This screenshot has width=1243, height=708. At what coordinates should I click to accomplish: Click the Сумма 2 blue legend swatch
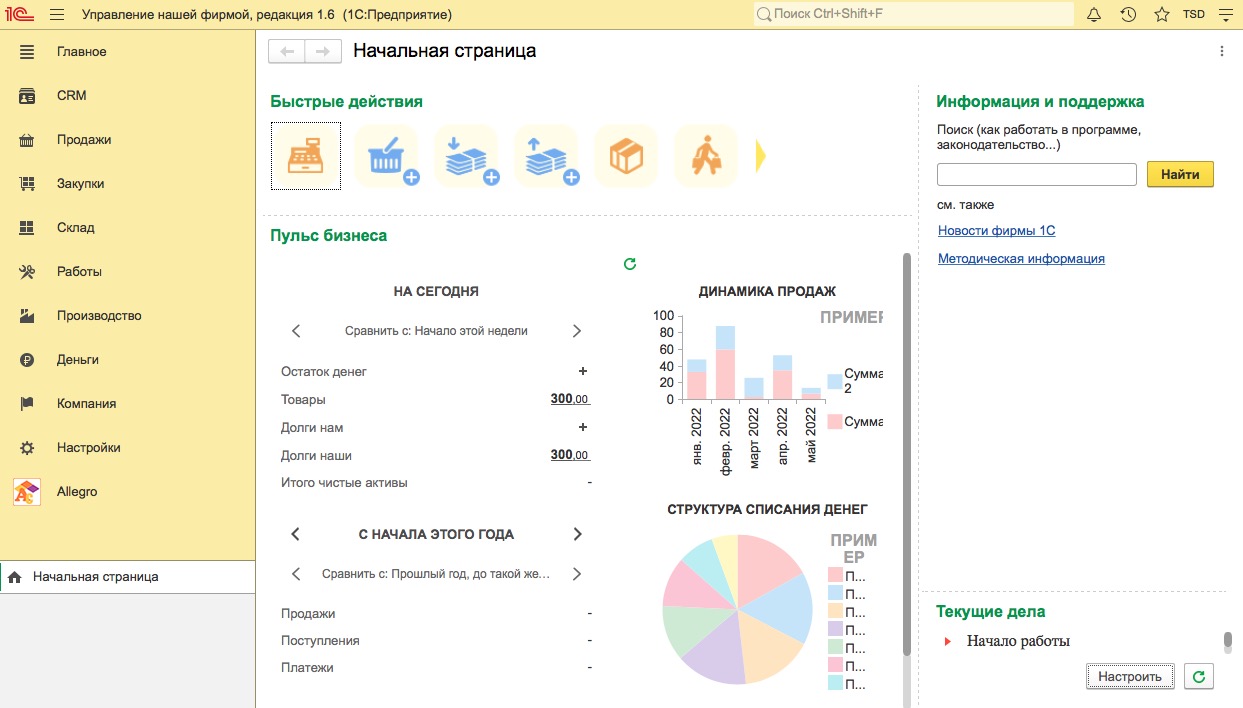pos(834,381)
